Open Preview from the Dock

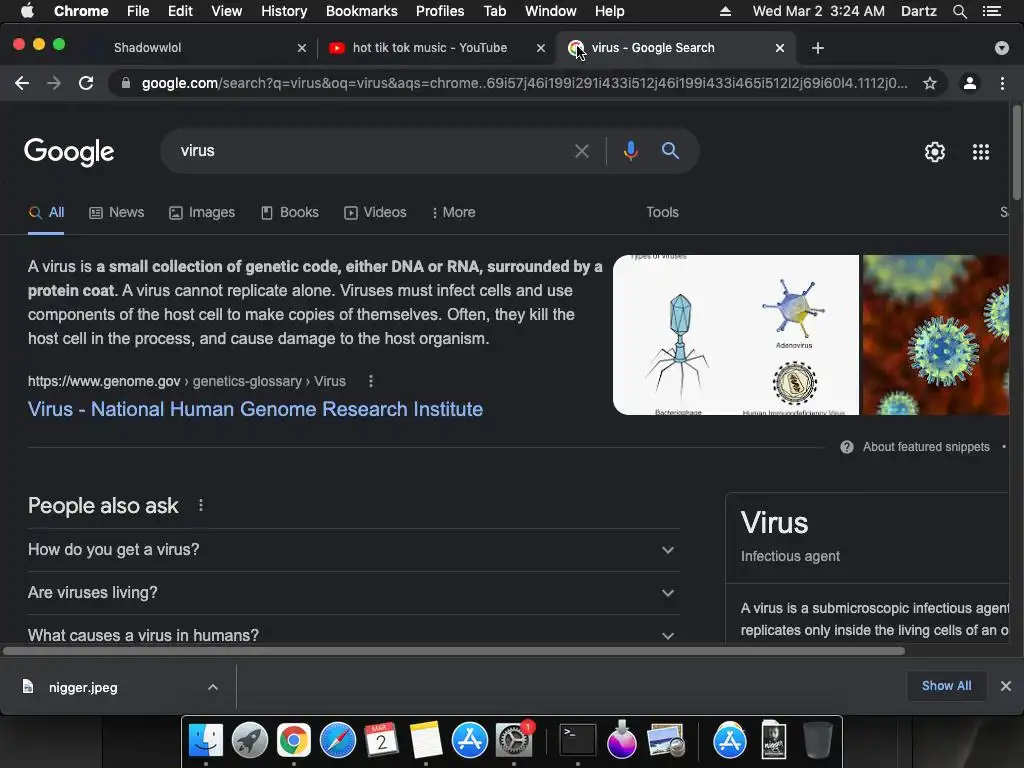[665, 741]
